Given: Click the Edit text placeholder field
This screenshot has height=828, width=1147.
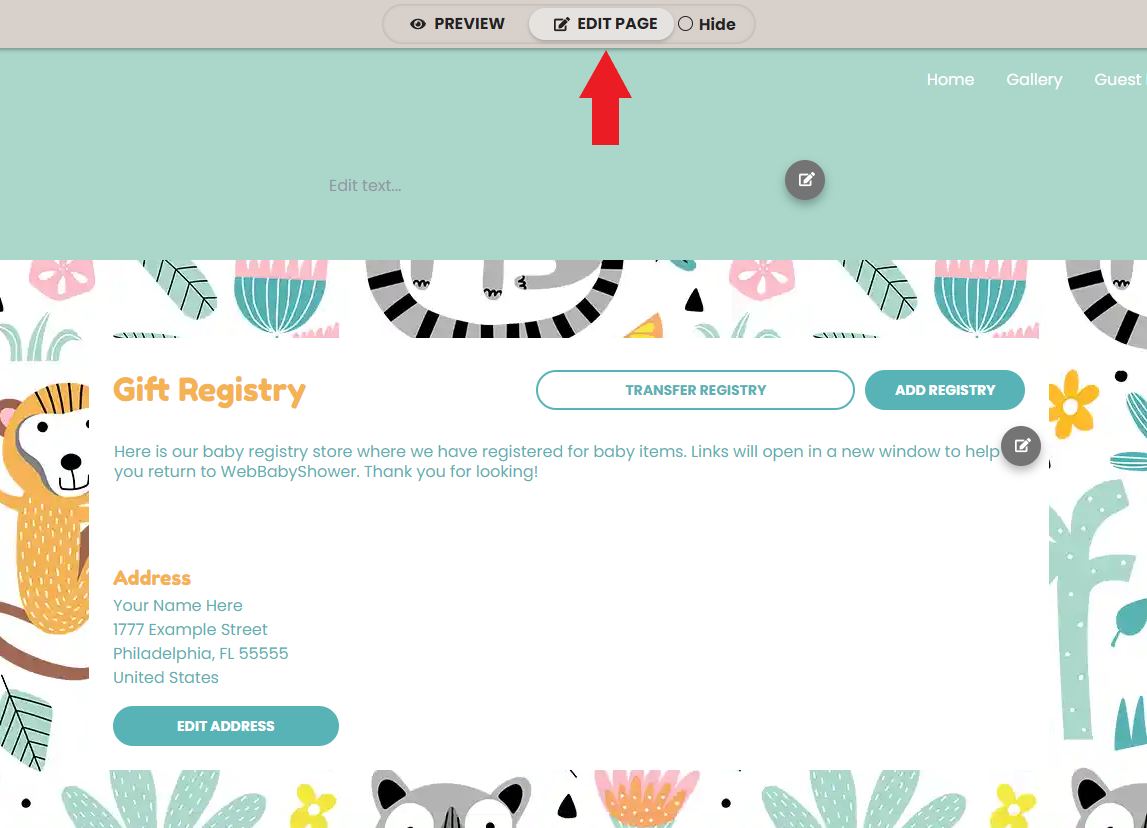Looking at the screenshot, I should point(365,186).
